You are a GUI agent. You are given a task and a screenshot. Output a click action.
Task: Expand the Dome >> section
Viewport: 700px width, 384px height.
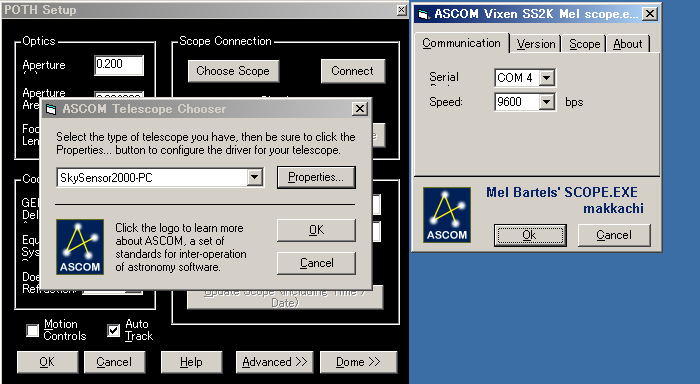pyautogui.click(x=358, y=362)
